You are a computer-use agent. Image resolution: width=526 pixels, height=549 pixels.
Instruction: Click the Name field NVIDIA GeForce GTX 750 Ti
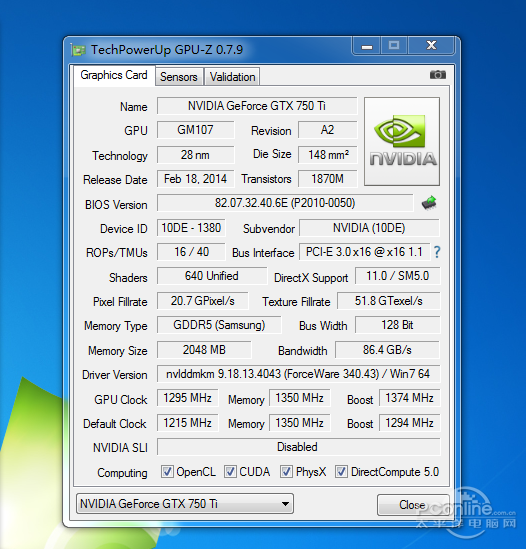point(257,106)
